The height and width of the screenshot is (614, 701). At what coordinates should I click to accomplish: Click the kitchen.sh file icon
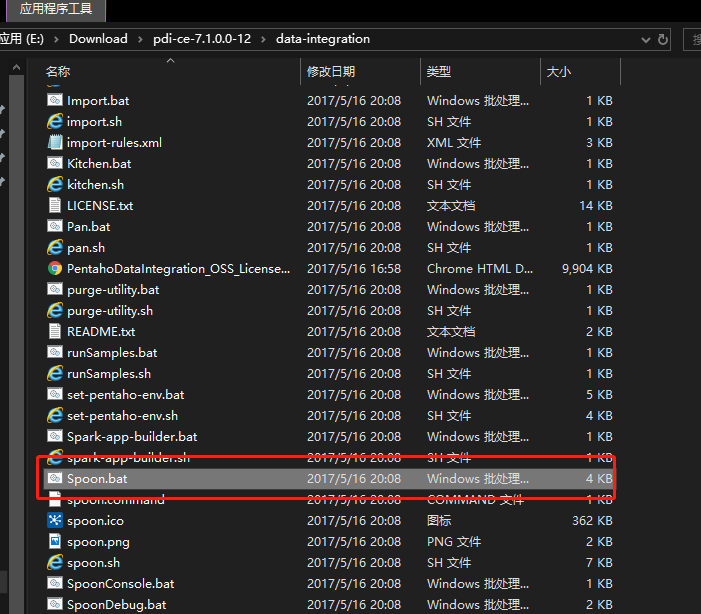tap(55, 184)
